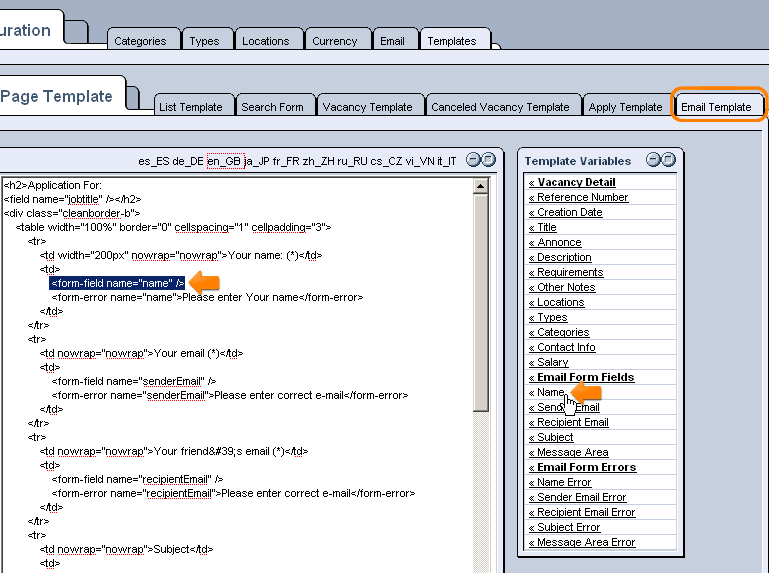The image size is (769, 573).
Task: Insert the Contact Info variable
Action: [562, 347]
